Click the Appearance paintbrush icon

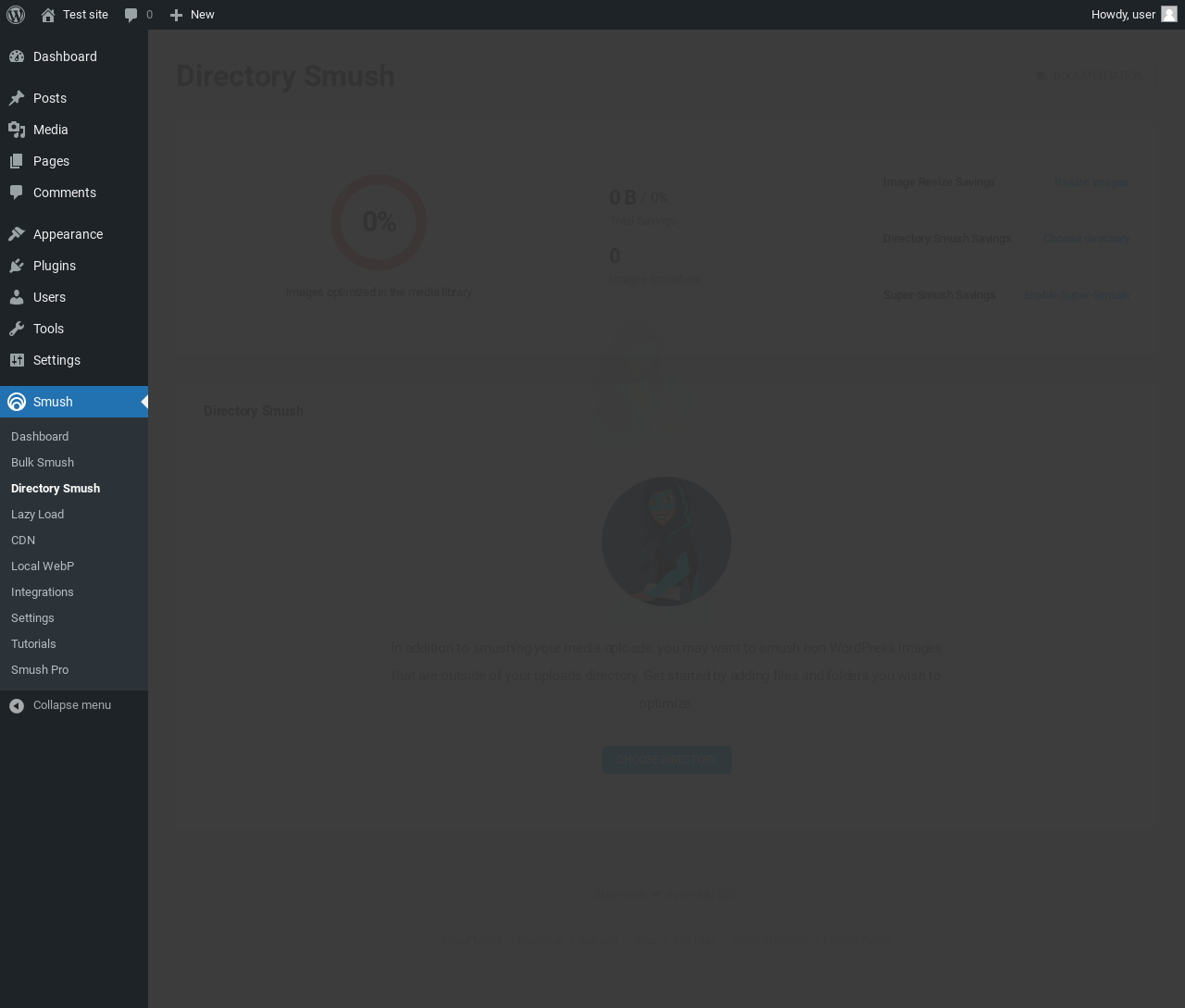pos(17,234)
